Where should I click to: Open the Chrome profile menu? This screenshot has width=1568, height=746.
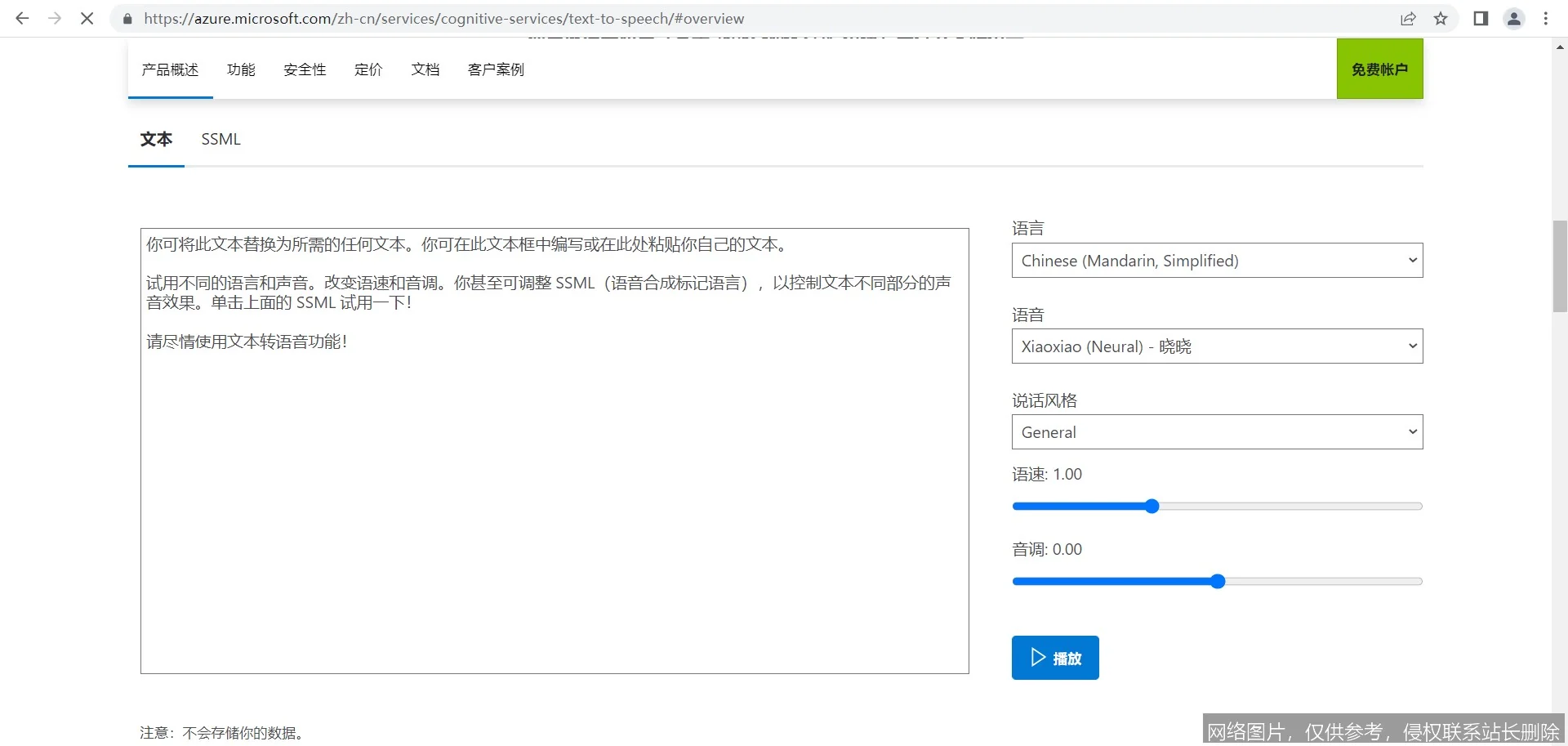point(1514,18)
